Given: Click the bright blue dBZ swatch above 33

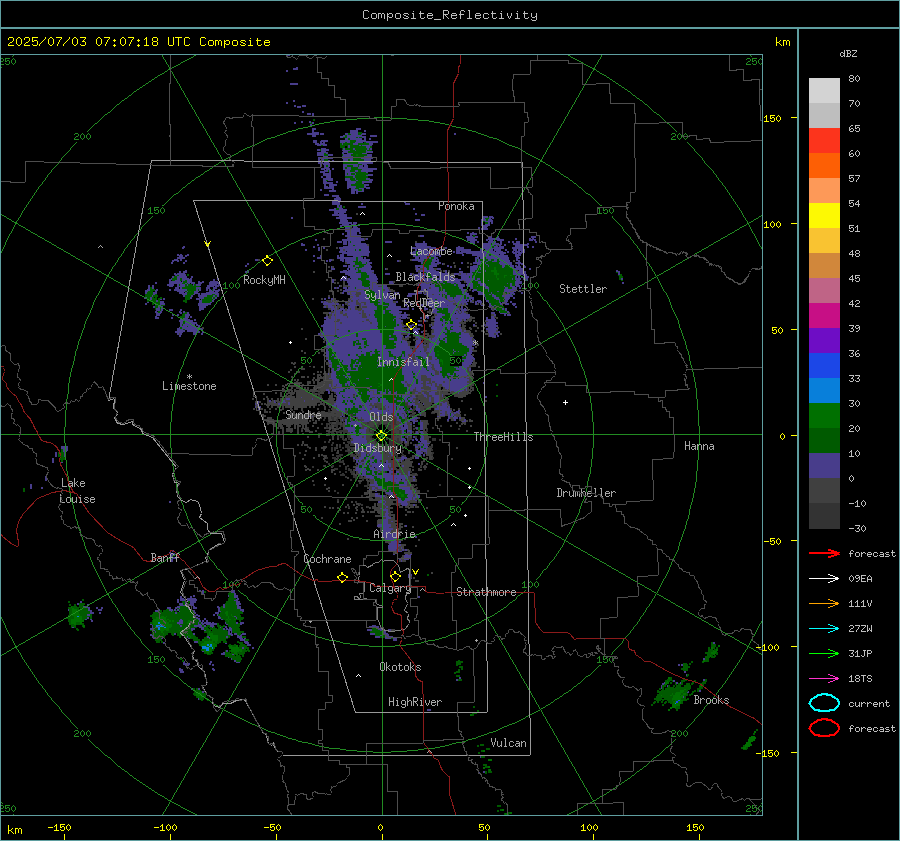Looking at the screenshot, I should tap(824, 365).
